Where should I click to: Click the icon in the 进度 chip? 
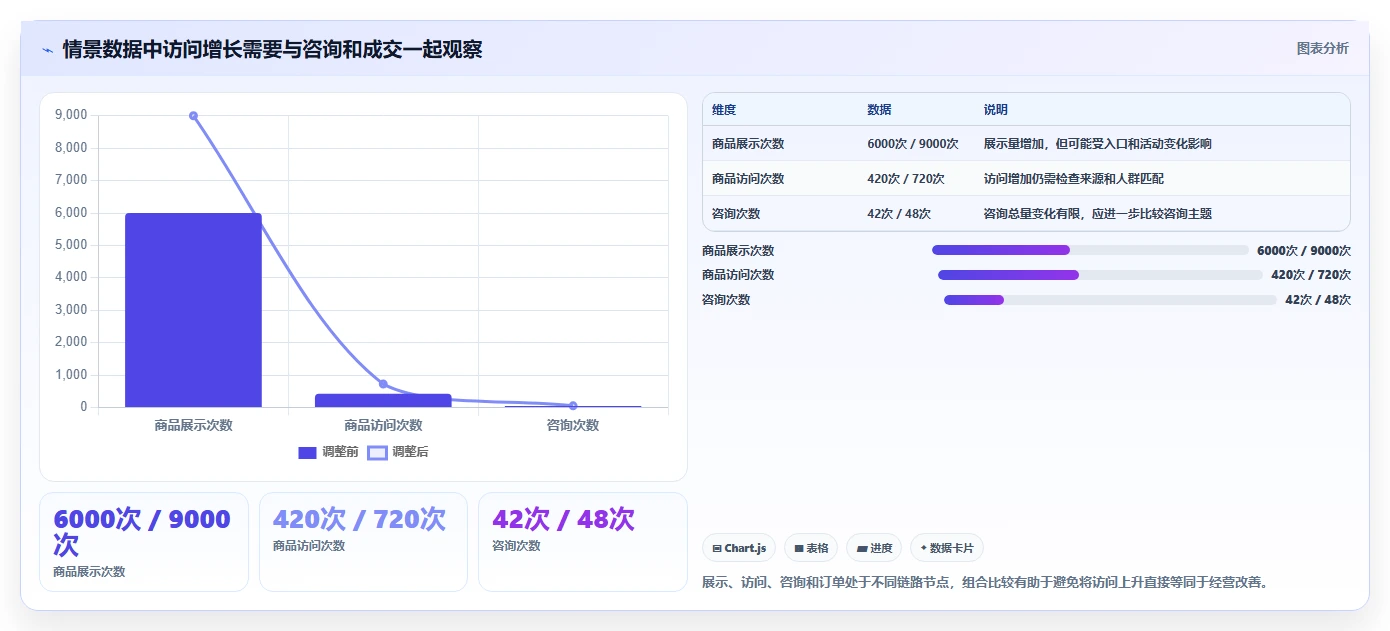(862, 548)
